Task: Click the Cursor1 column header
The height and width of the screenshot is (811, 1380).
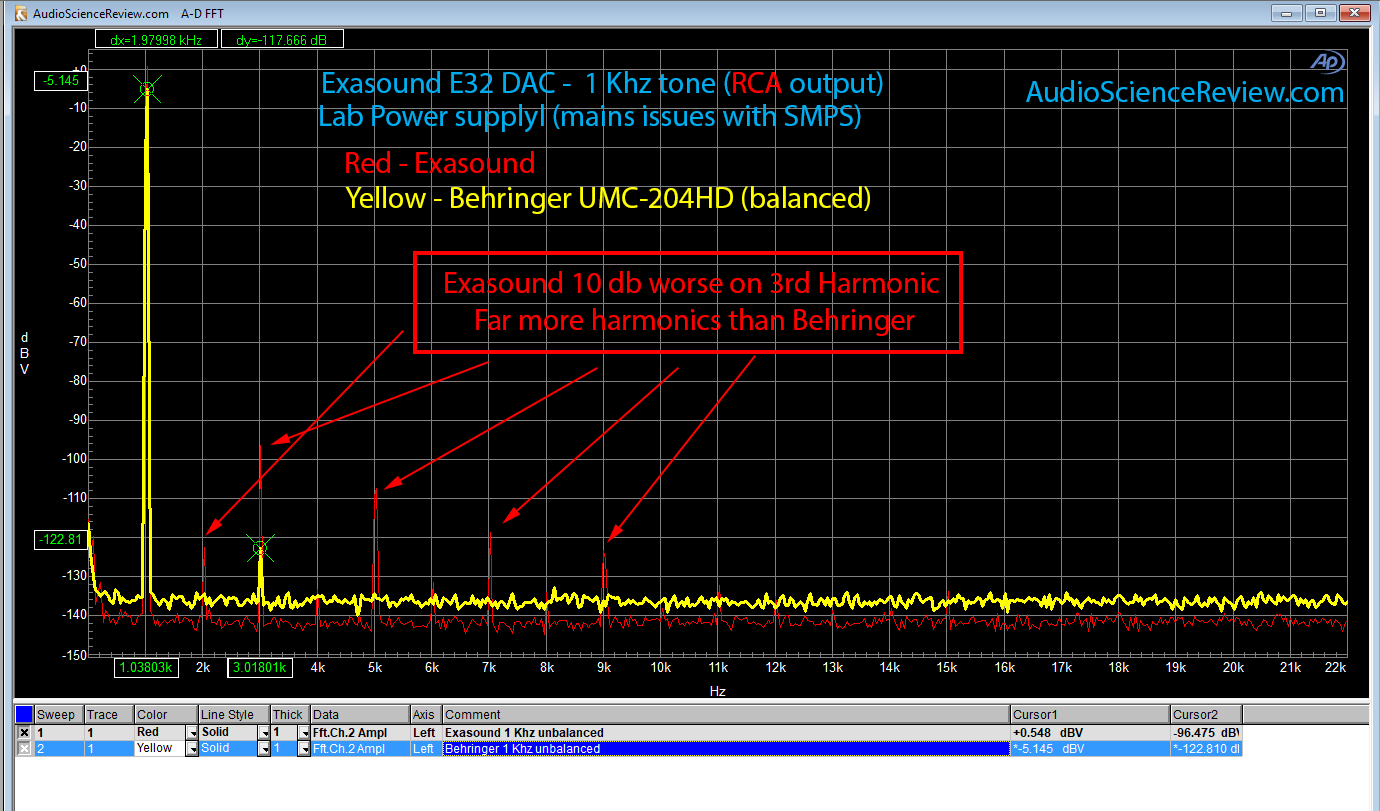Action: click(1090, 714)
